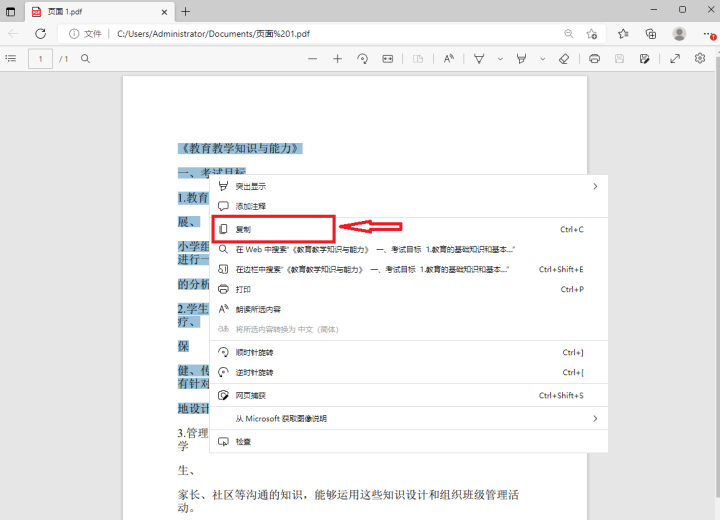Open the user profile menu

click(x=679, y=34)
